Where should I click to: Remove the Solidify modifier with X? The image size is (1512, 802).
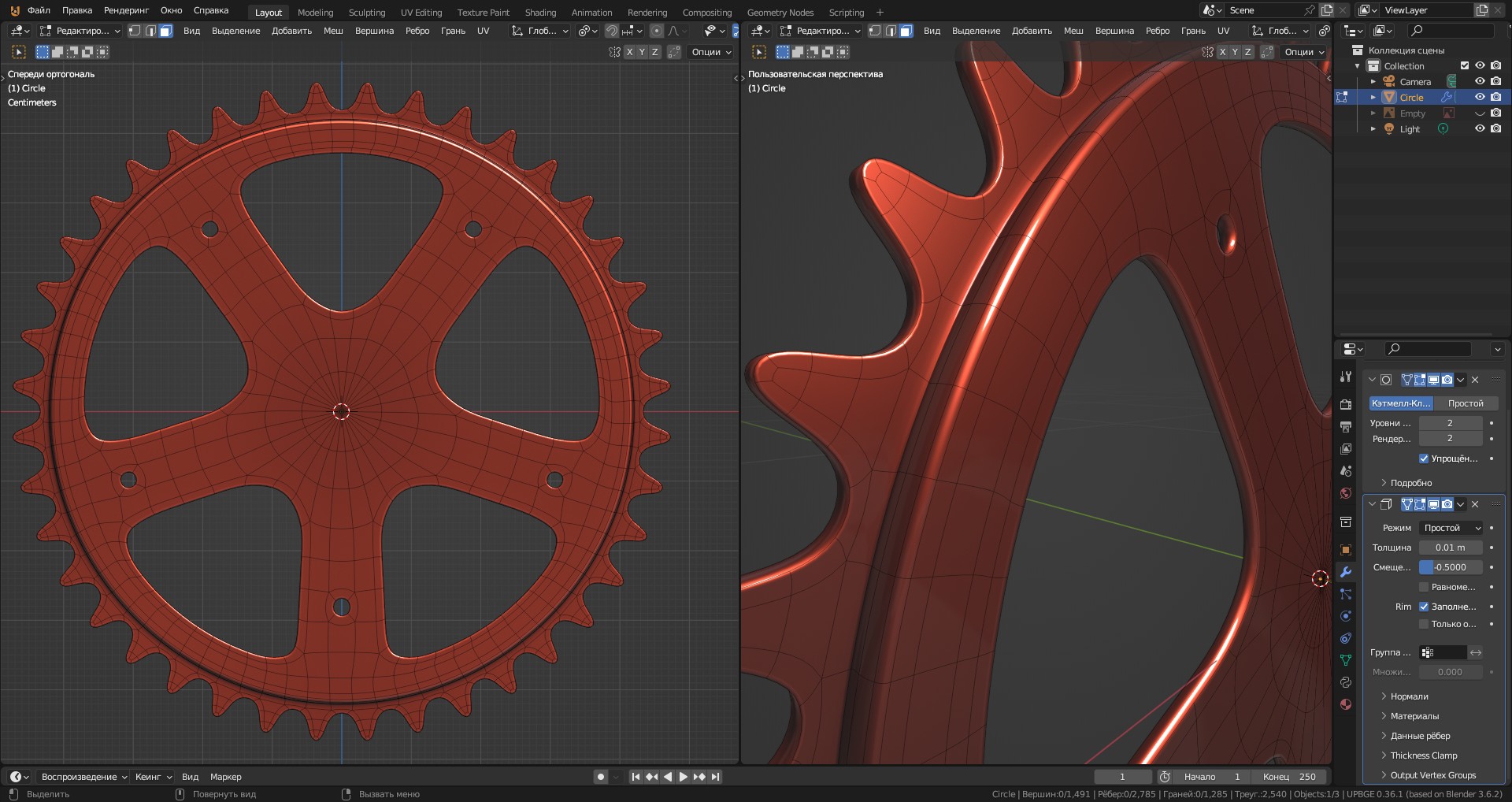(1475, 504)
